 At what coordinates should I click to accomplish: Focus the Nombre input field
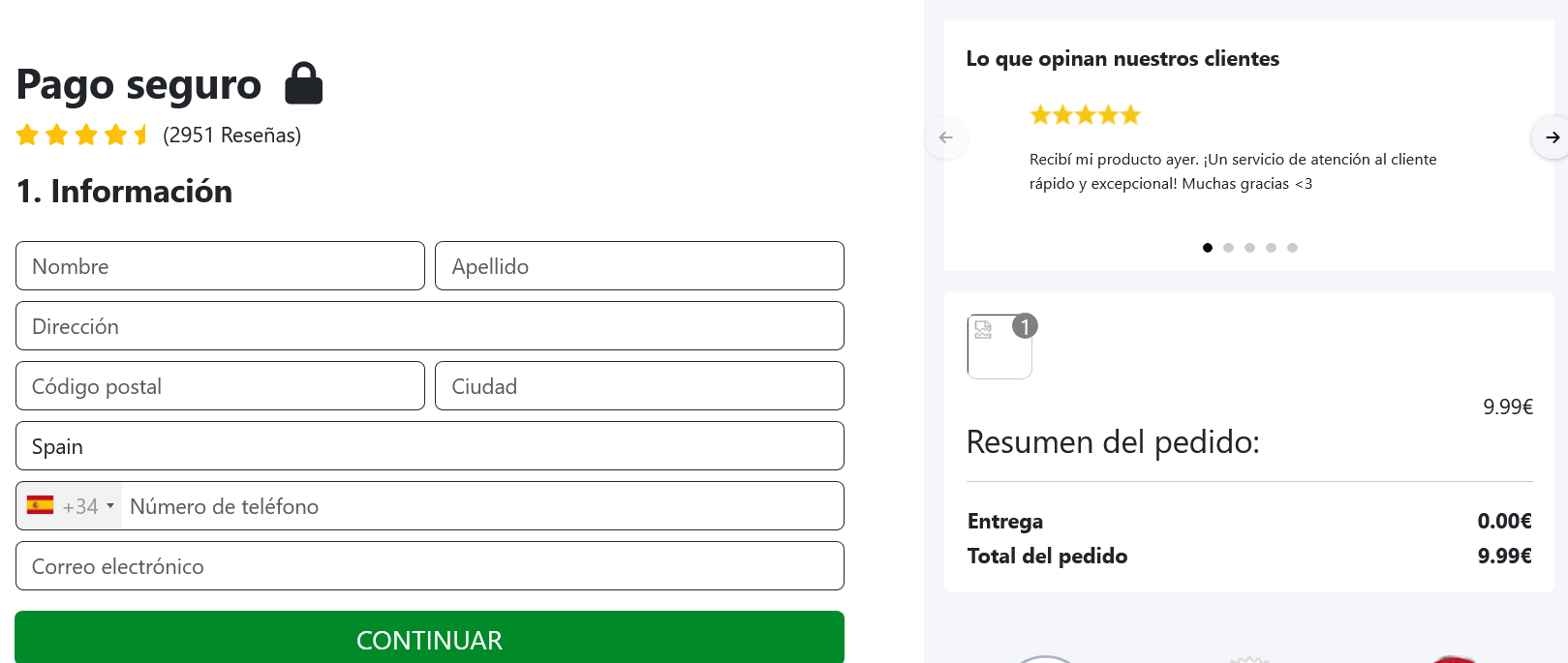pos(220,266)
